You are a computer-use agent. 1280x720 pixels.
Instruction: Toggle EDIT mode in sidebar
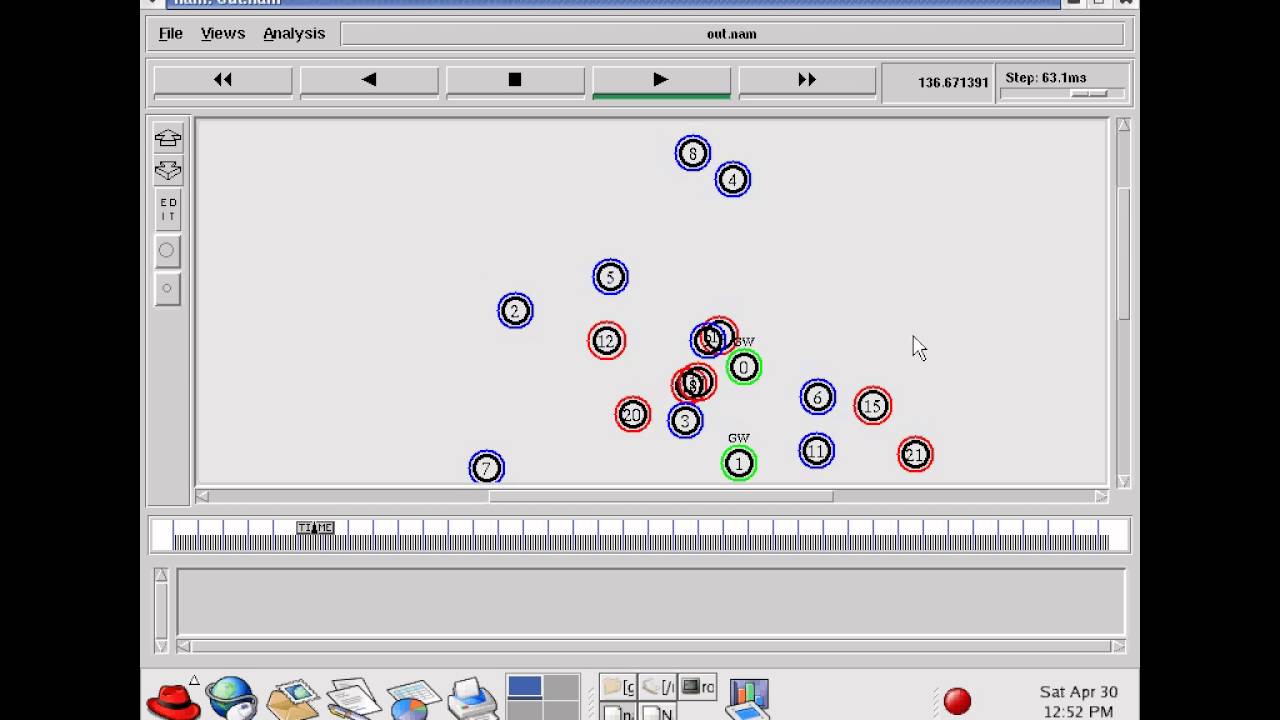(x=168, y=210)
